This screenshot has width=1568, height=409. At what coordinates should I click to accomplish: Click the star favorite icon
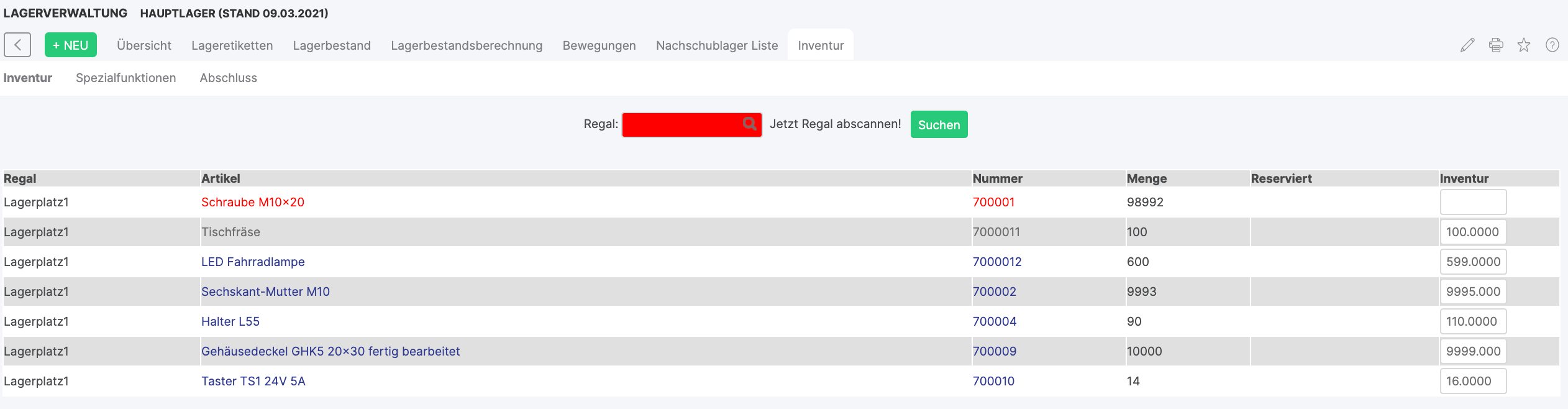coord(1524,45)
